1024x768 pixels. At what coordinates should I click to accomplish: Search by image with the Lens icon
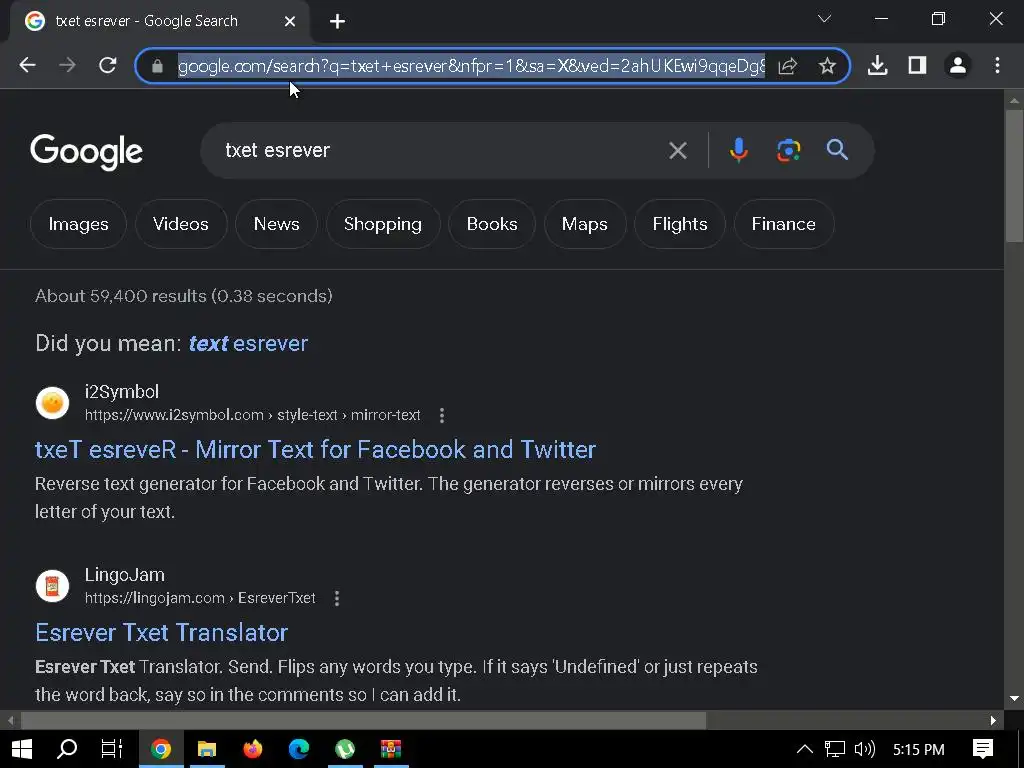[788, 150]
